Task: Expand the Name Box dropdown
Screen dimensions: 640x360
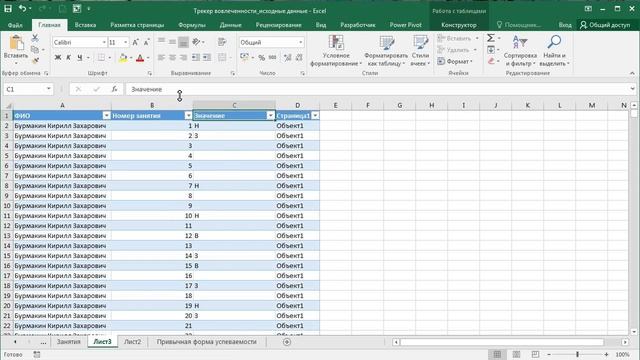Action: 49,89
